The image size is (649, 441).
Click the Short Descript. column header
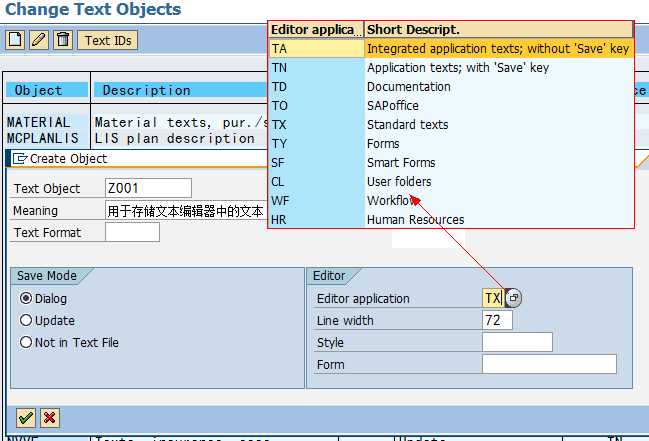pyautogui.click(x=498, y=29)
